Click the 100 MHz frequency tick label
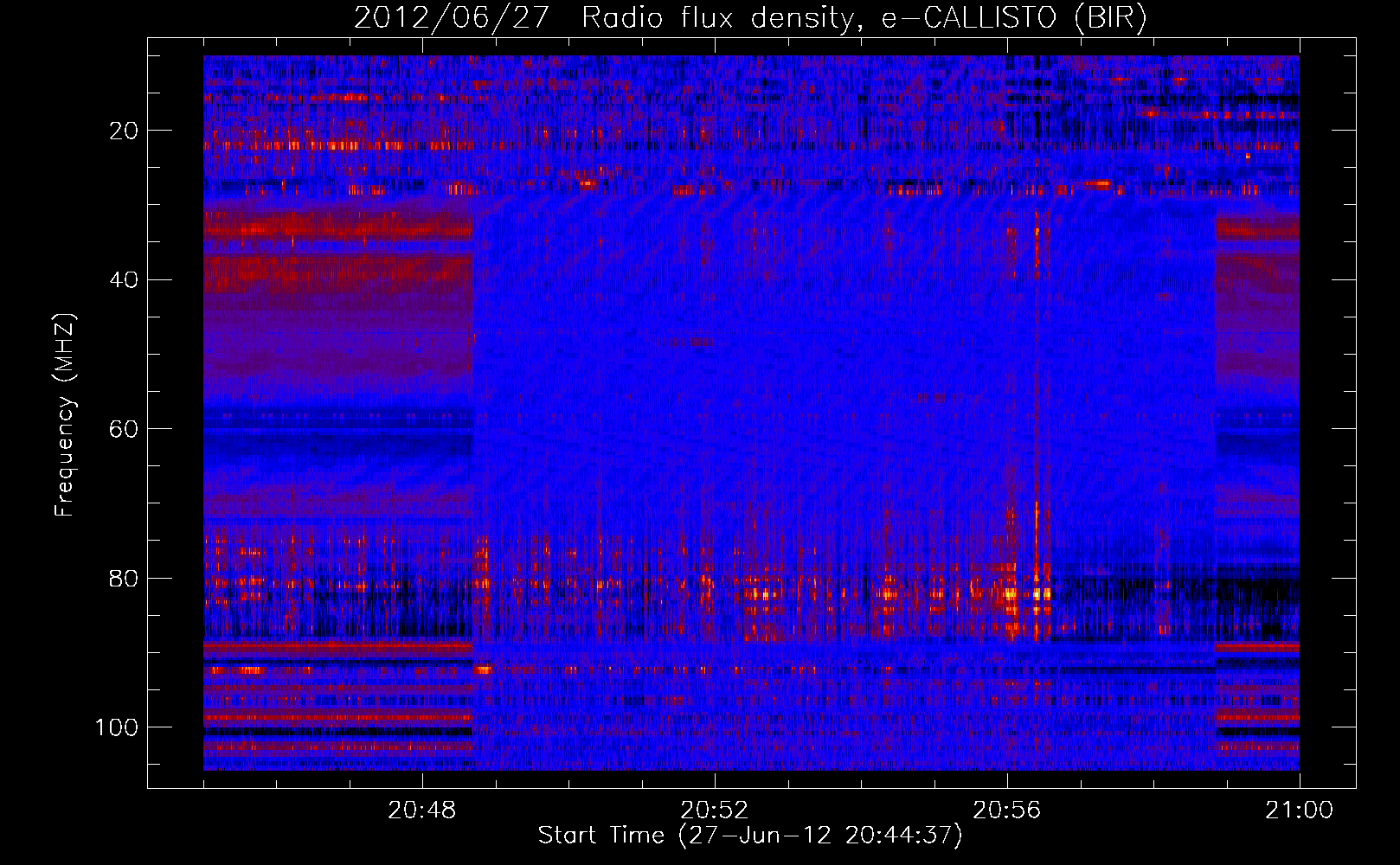1400x865 pixels. pyautogui.click(x=117, y=727)
